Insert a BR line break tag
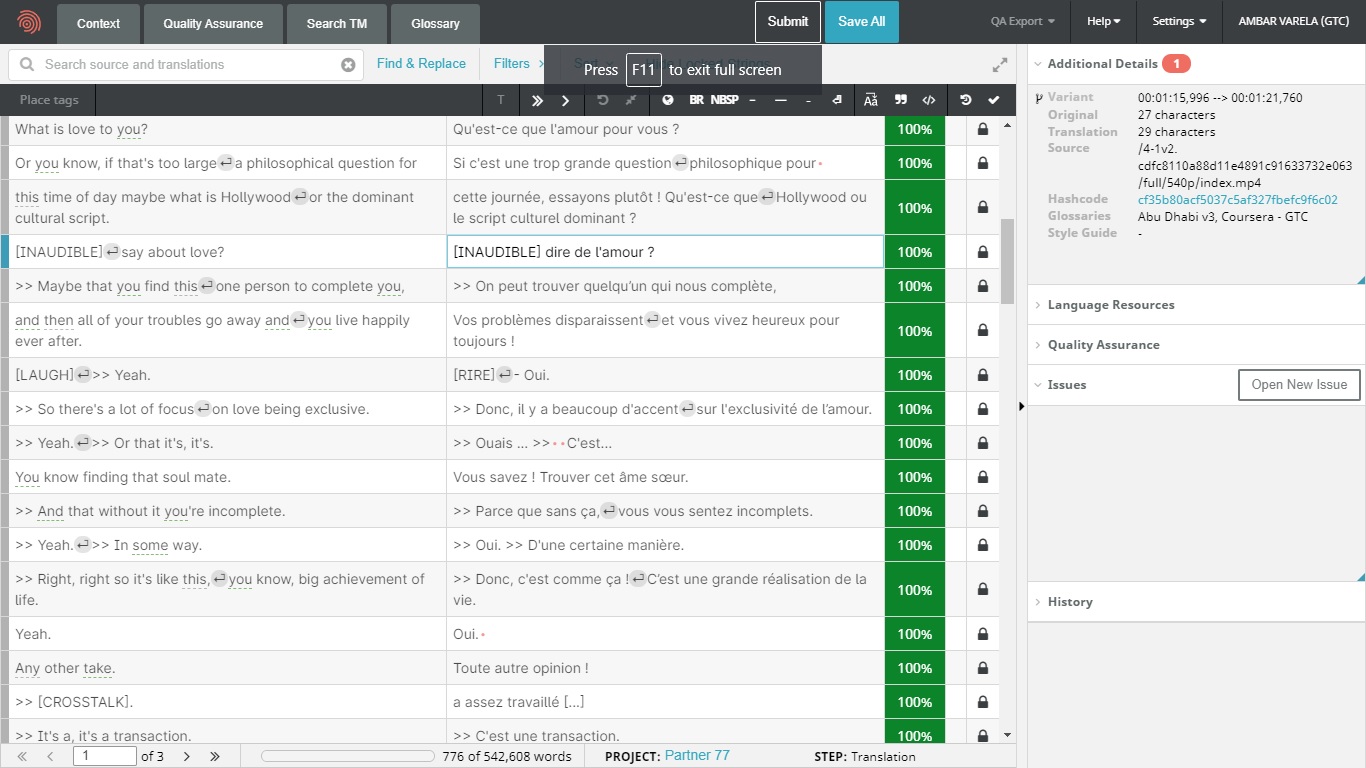 click(696, 100)
